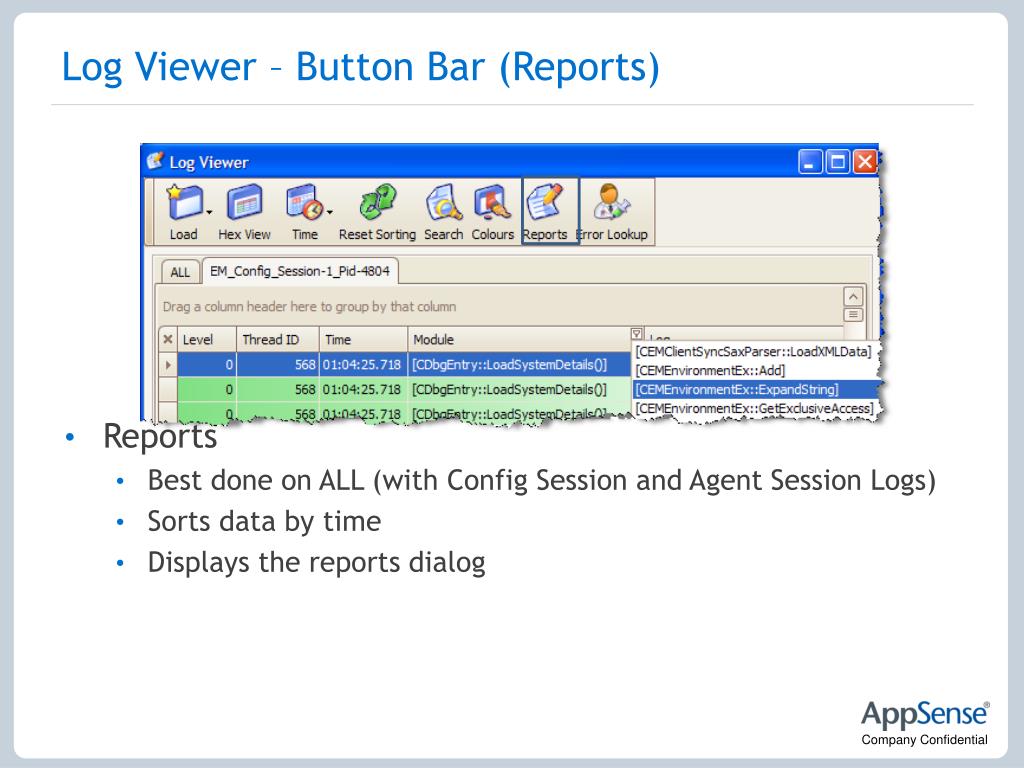This screenshot has height=768, width=1024.
Task: Switch to Hex View
Action: point(244,212)
